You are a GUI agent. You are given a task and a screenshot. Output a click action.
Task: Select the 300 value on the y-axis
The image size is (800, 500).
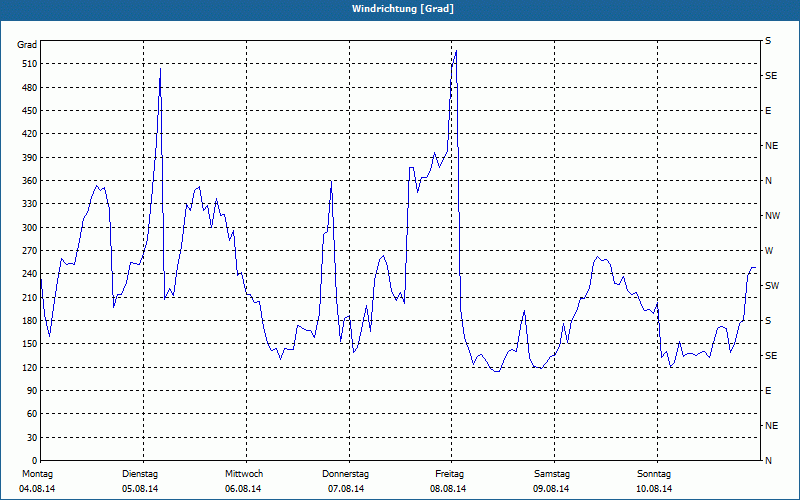tap(30, 228)
